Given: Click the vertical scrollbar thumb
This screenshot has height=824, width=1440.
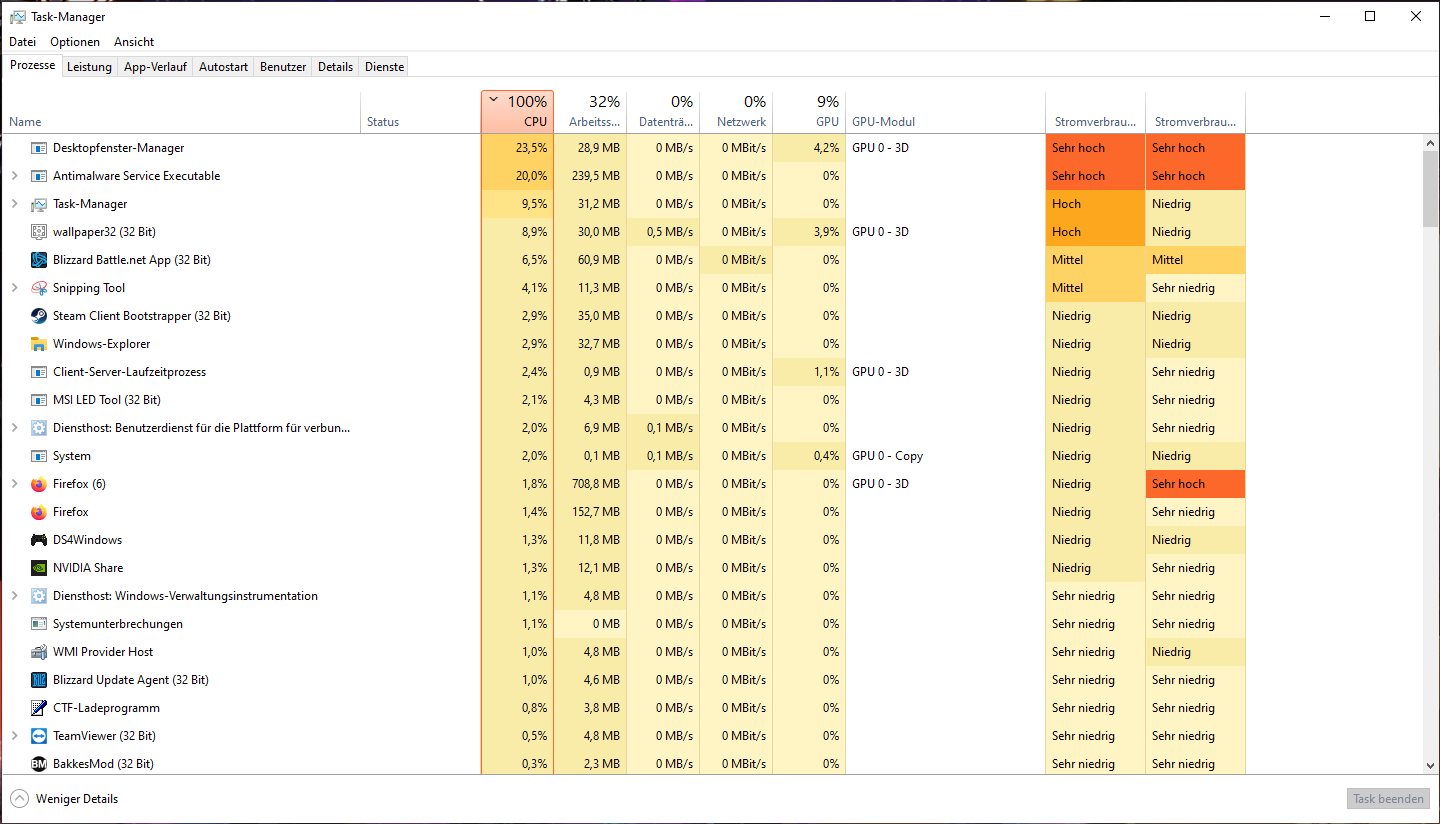Looking at the screenshot, I should pos(1430,190).
